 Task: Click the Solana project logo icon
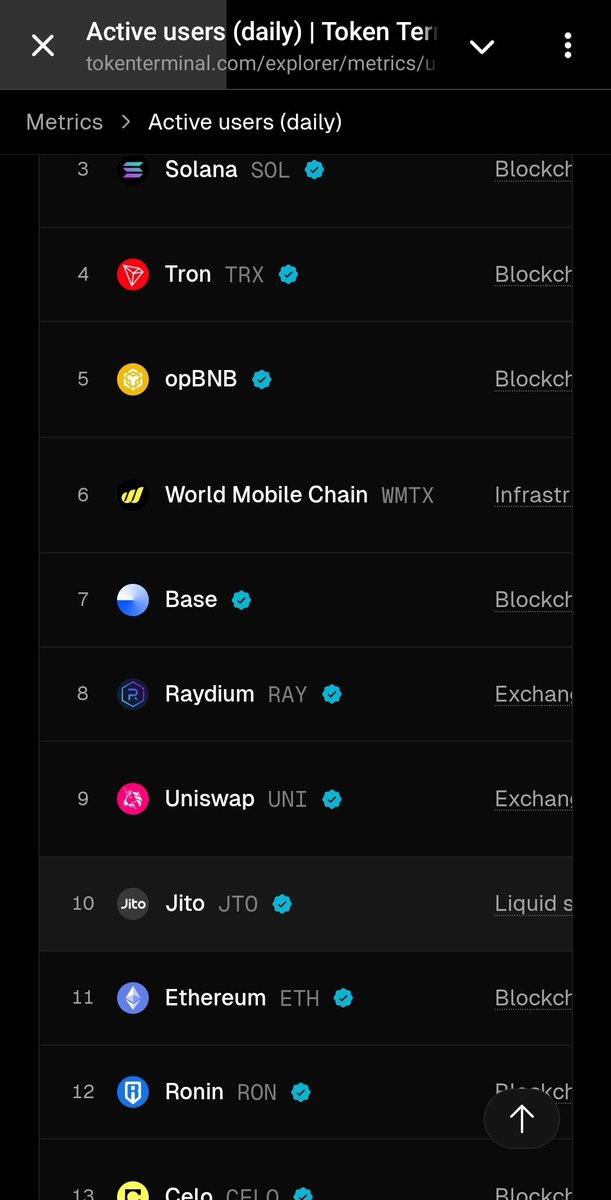pyautogui.click(x=133, y=170)
